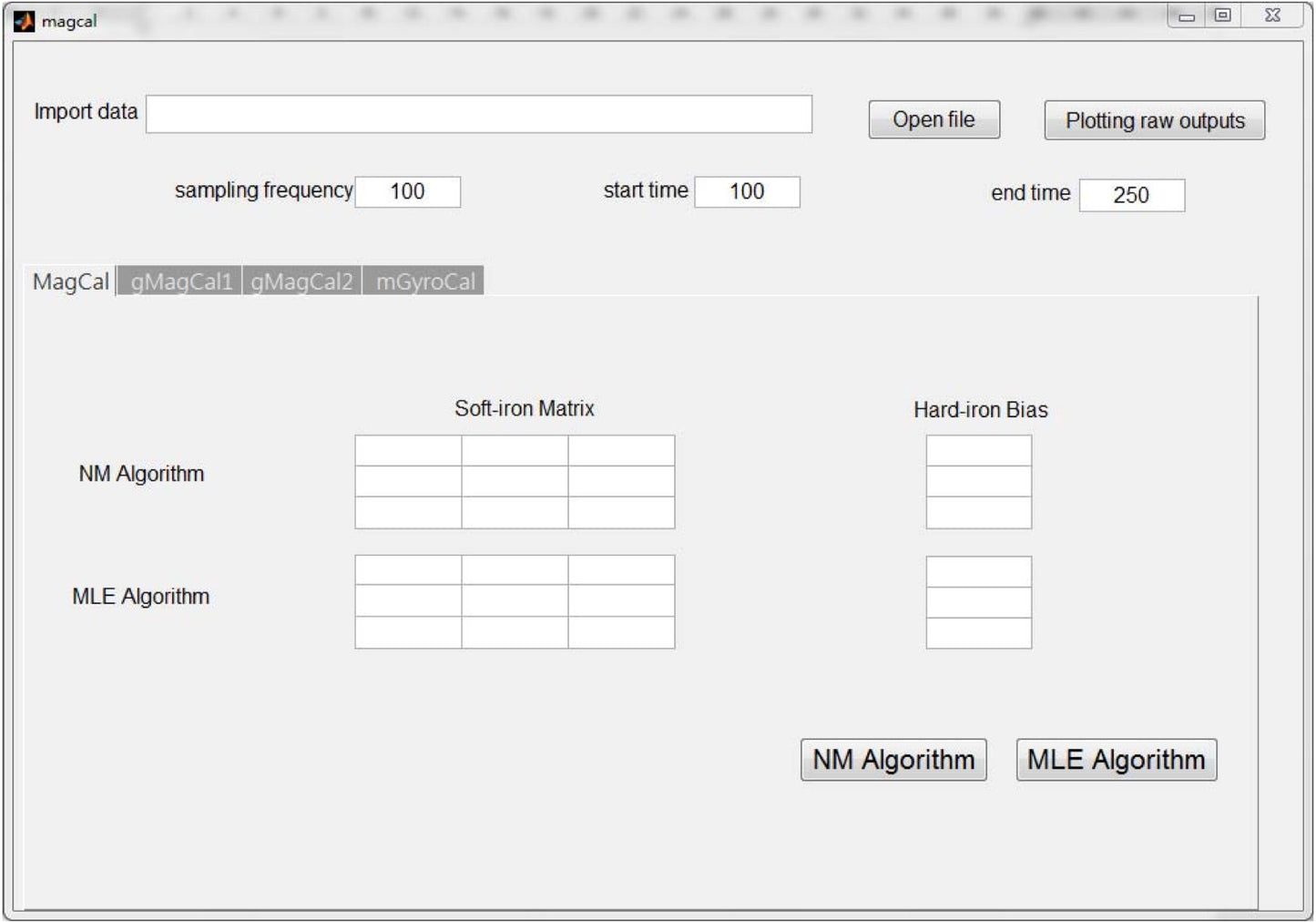Open the gMagCal1 tab
The image size is (1316, 922).
click(x=180, y=282)
